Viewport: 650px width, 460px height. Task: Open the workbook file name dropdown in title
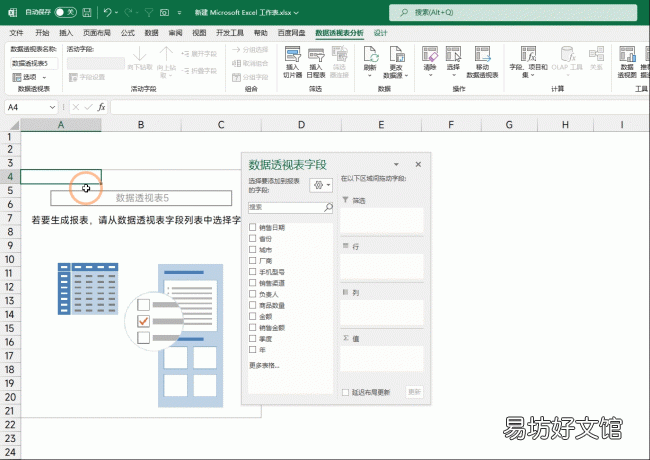(x=296, y=13)
